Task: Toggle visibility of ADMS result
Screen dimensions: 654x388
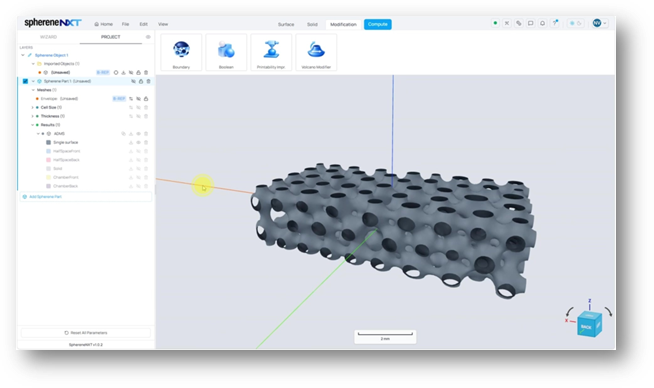Action: pos(138,134)
